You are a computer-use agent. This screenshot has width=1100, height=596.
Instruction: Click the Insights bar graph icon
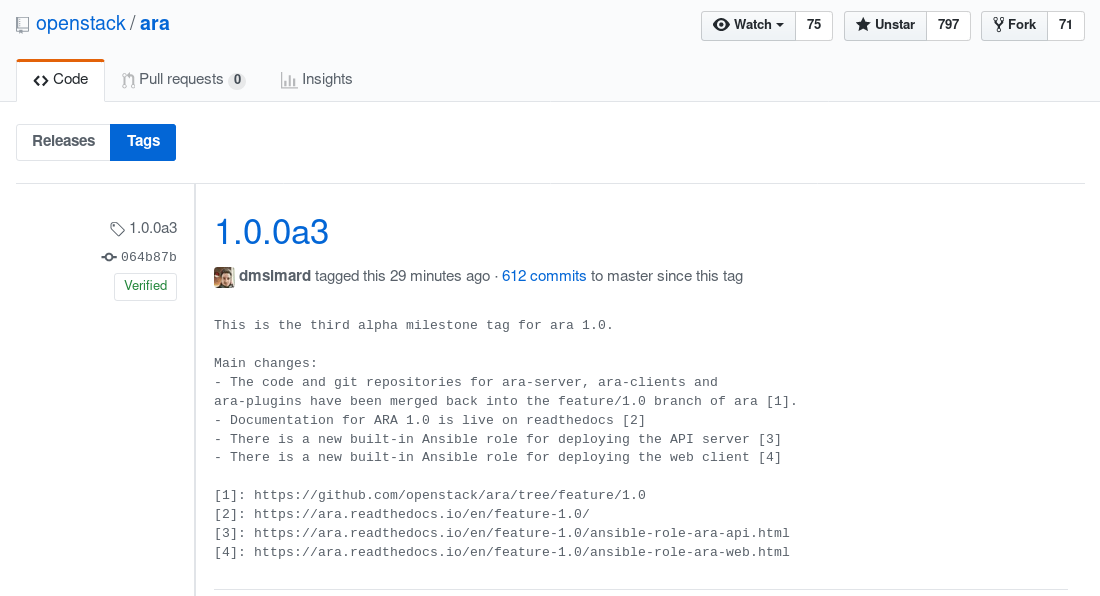288,80
